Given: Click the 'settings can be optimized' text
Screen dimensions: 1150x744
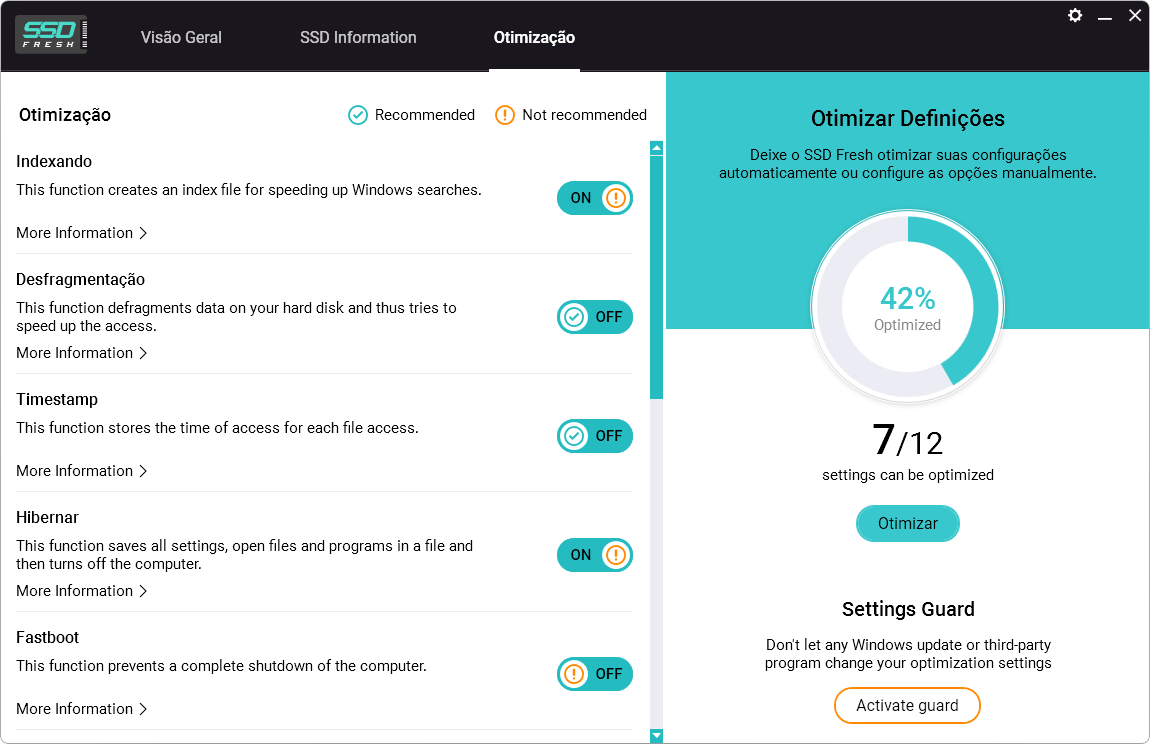Looking at the screenshot, I should tap(908, 475).
